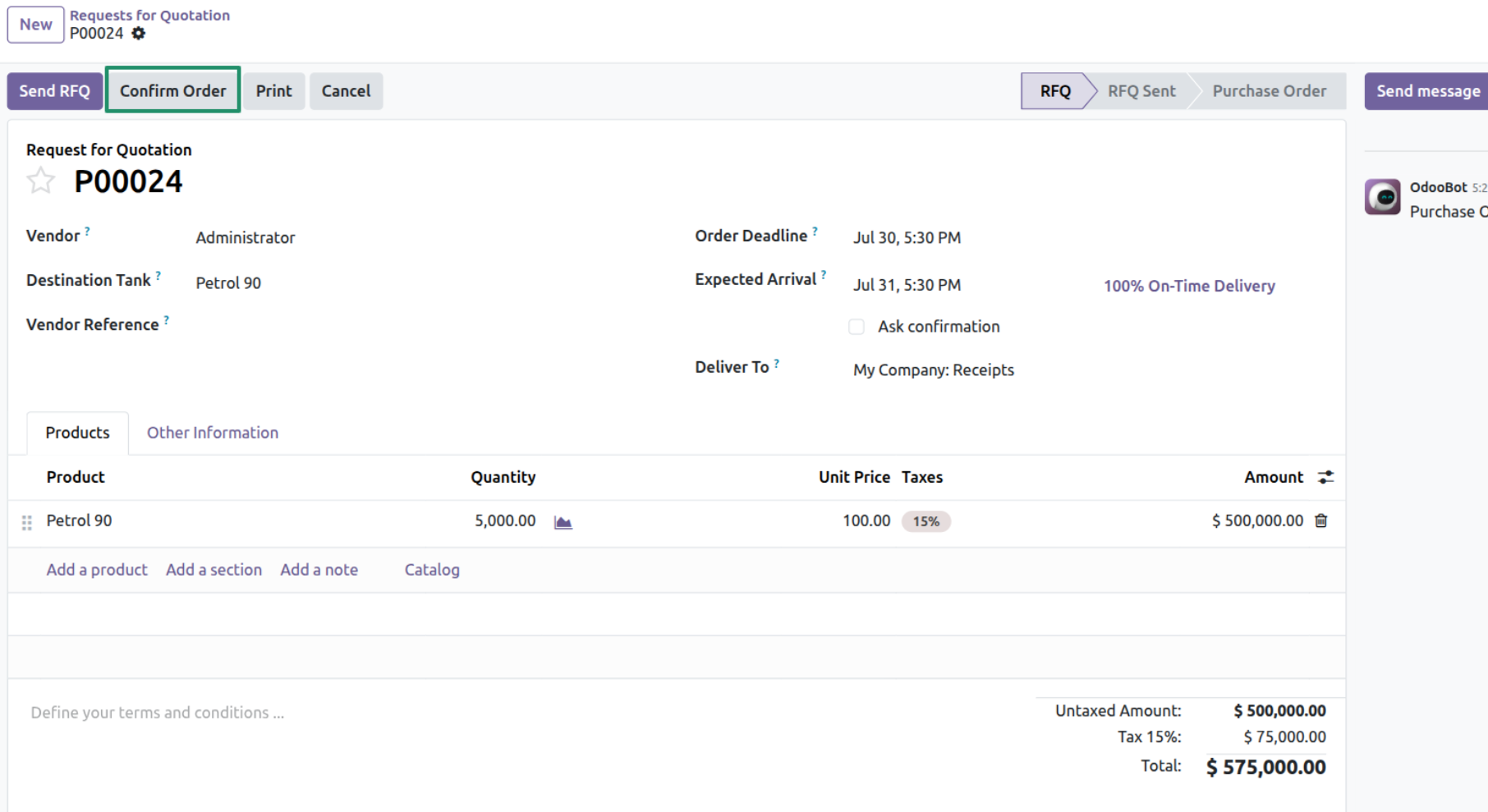Image resolution: width=1488 pixels, height=812 pixels.
Task: Open the product Catalog link
Action: (432, 570)
